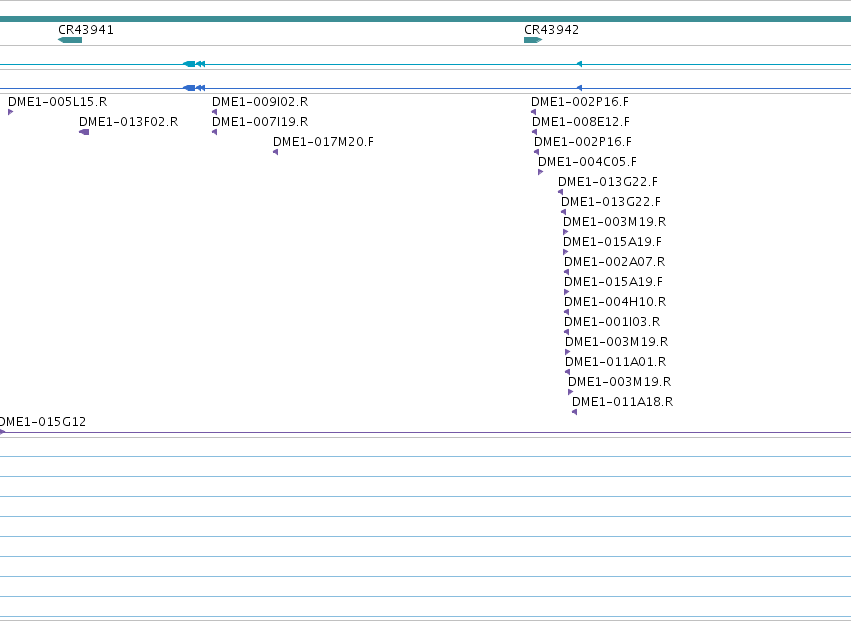Click the DME1-017M20.F label
Screen dimensions: 851x621
pyautogui.click(x=323, y=142)
